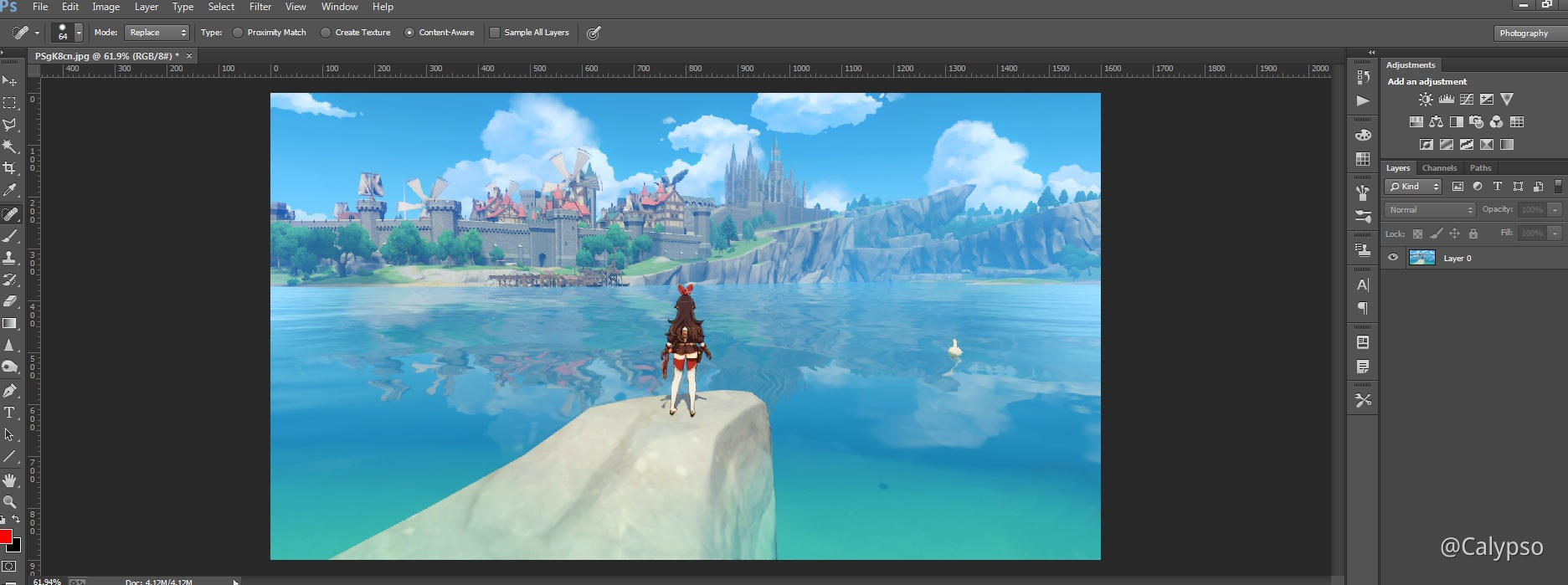
Task: Open the layer filter Kind dropdown
Action: click(x=1413, y=187)
